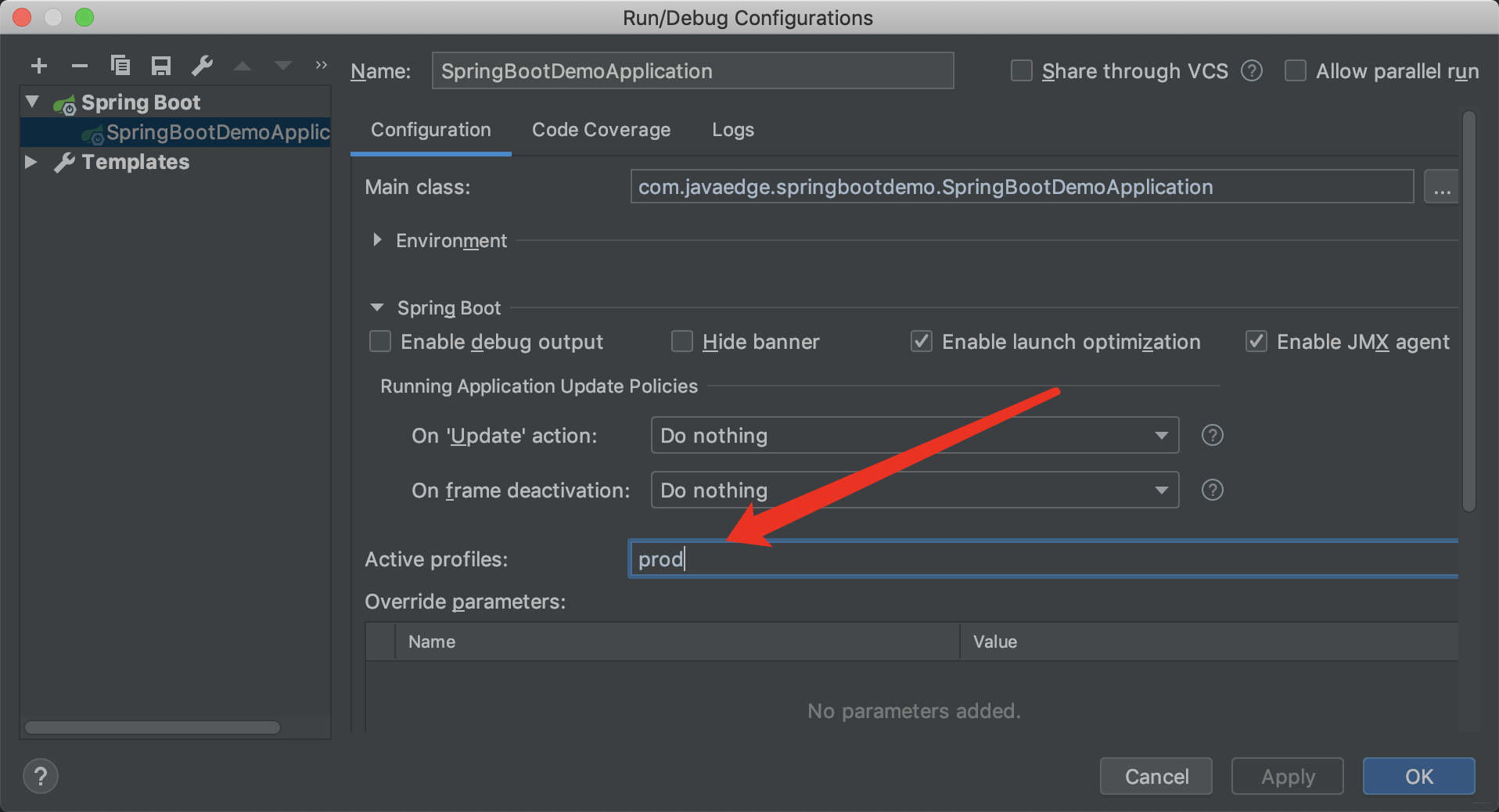The width and height of the screenshot is (1499, 812).
Task: Select the Spring Boot group in the tree
Action: click(x=141, y=102)
